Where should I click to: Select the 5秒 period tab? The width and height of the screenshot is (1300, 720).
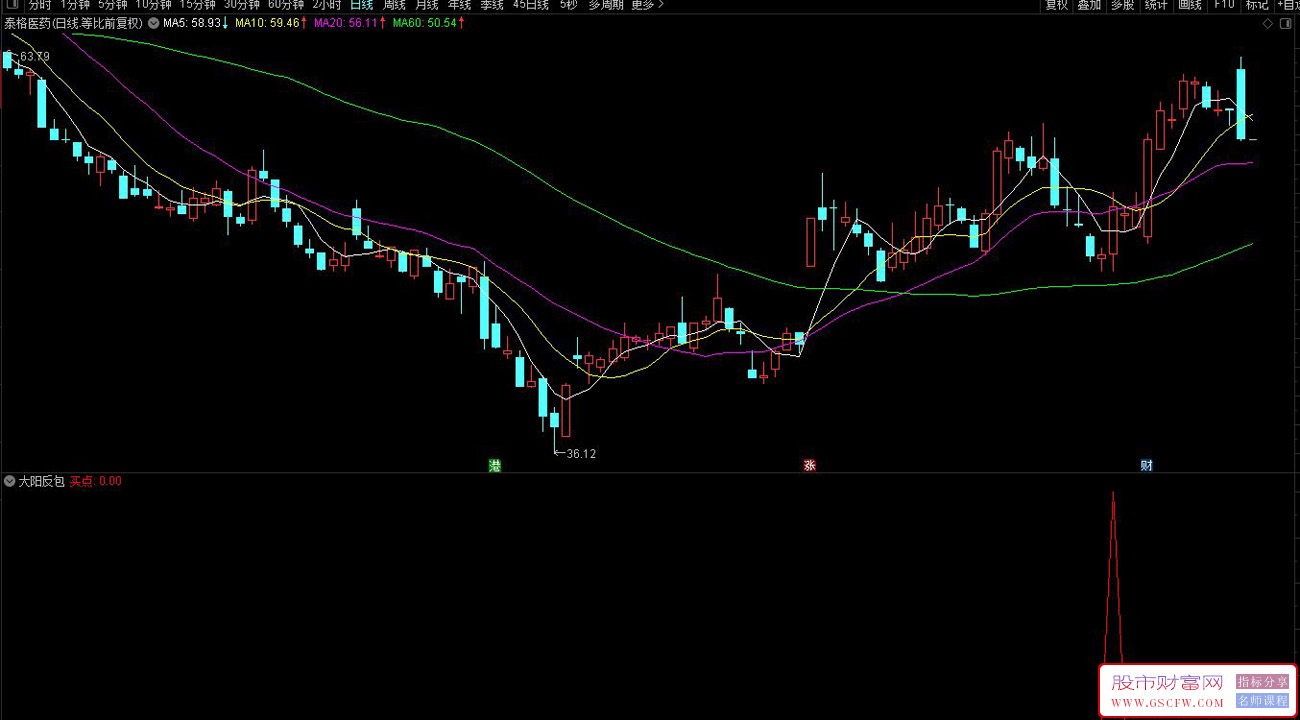pos(568,5)
